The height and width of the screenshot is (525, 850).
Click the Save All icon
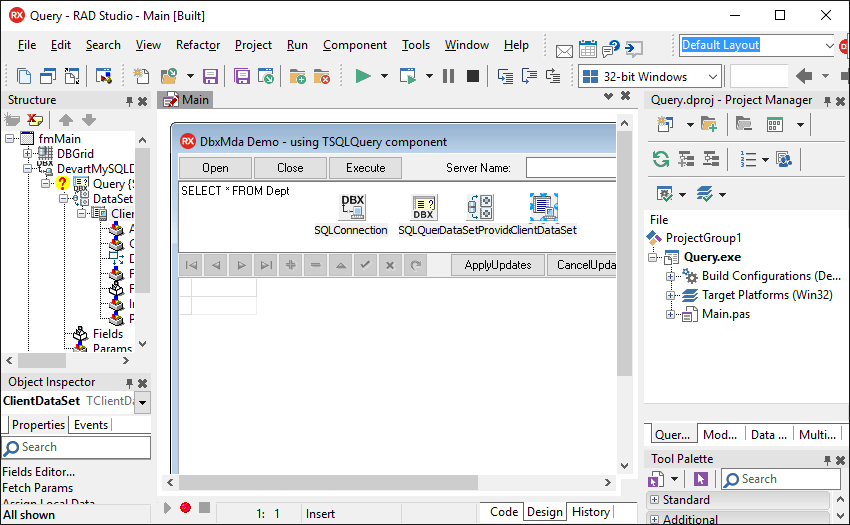tap(242, 76)
